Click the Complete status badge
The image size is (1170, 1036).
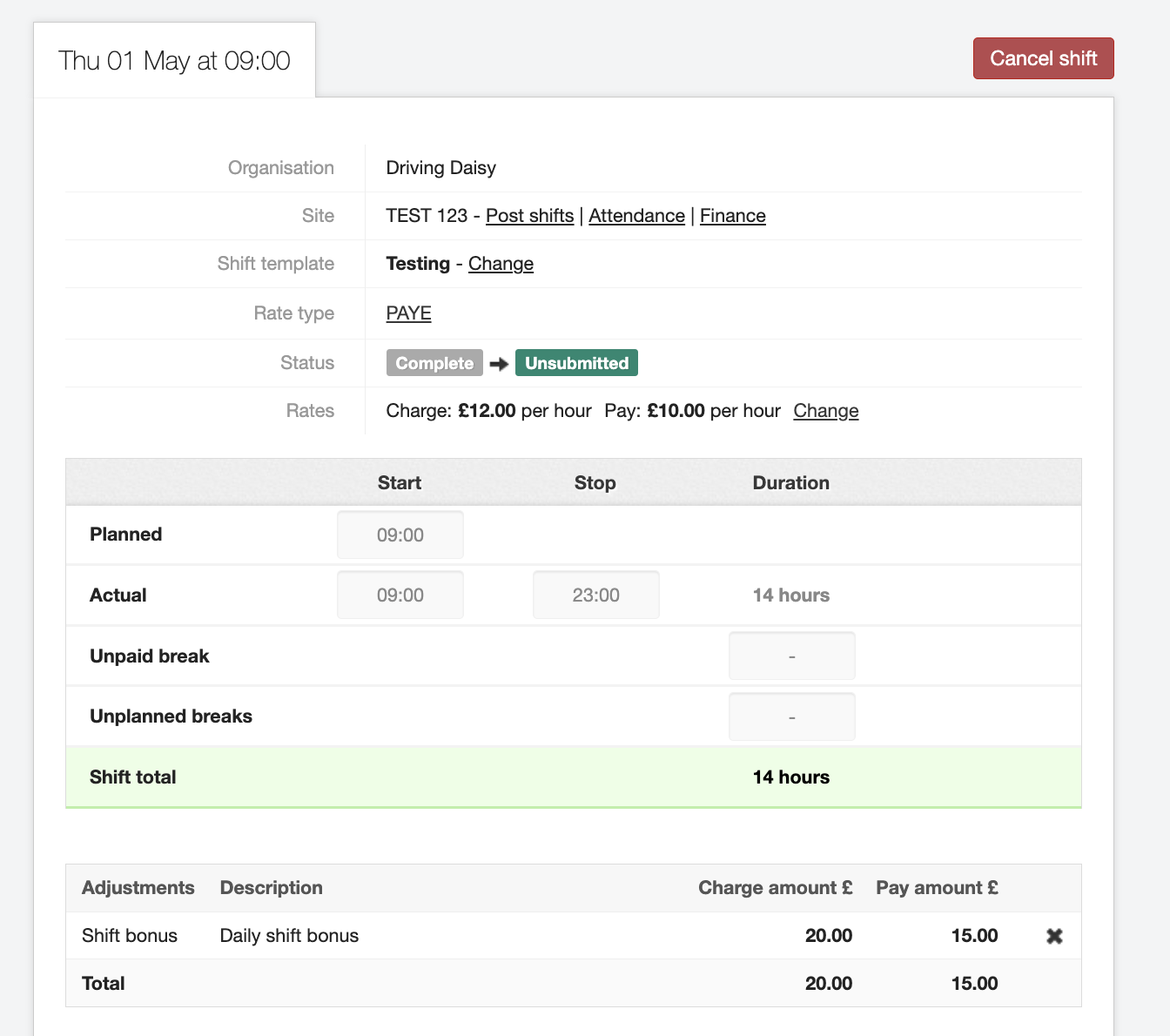click(434, 363)
